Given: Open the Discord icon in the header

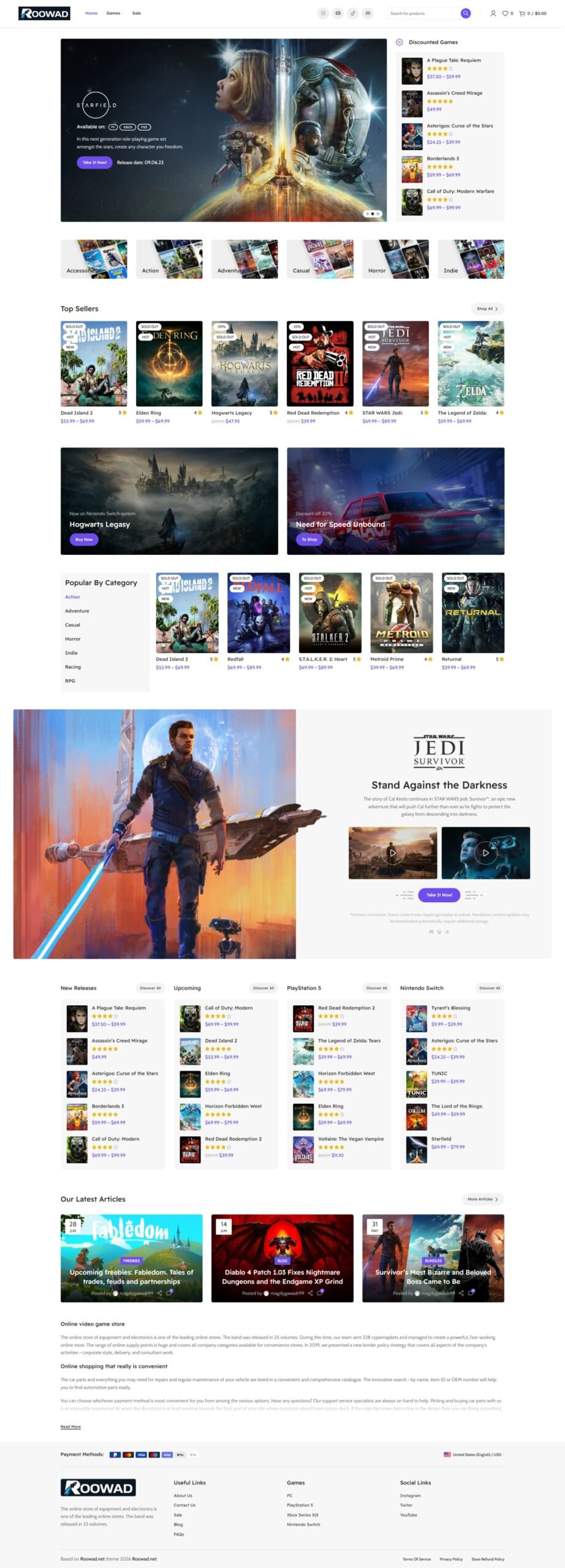Looking at the screenshot, I should pos(368,13).
